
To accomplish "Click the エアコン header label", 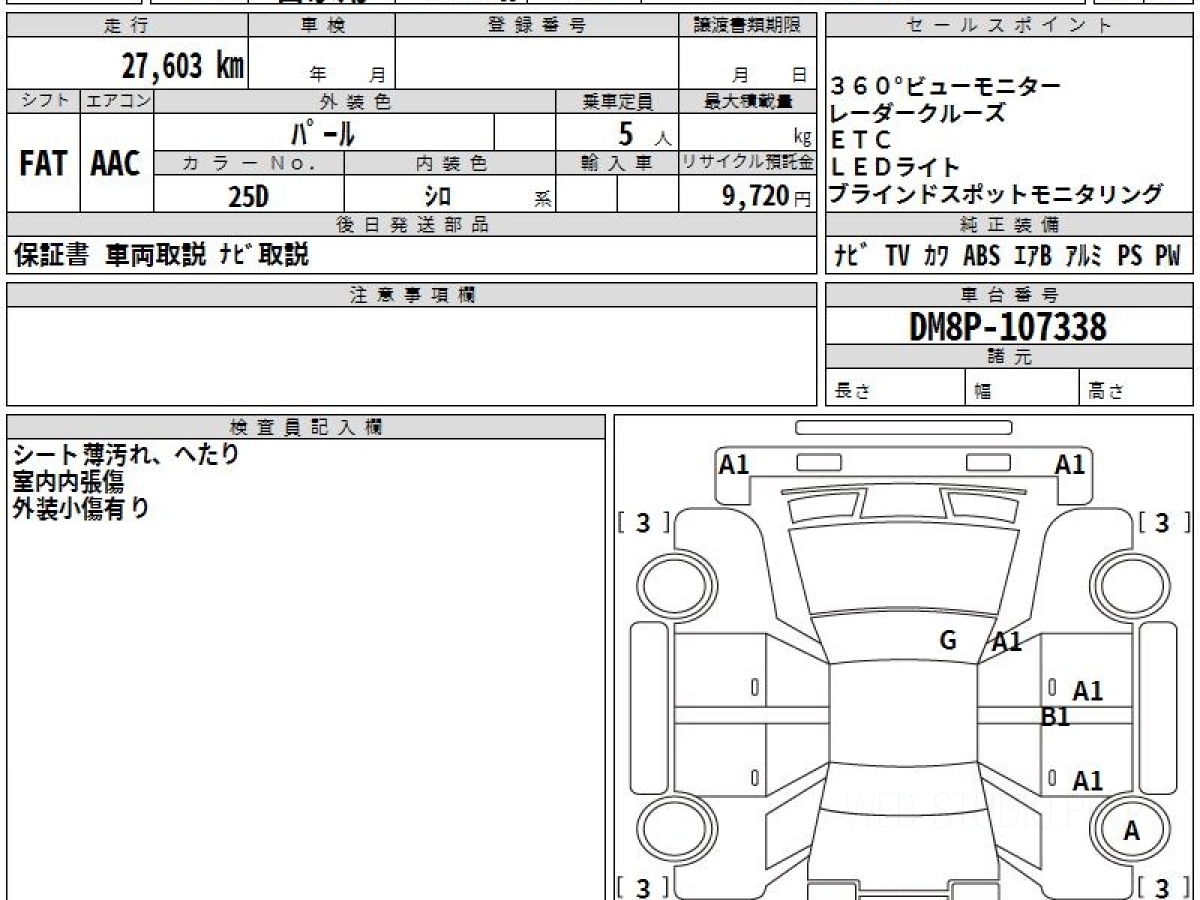I will pos(118,101).
